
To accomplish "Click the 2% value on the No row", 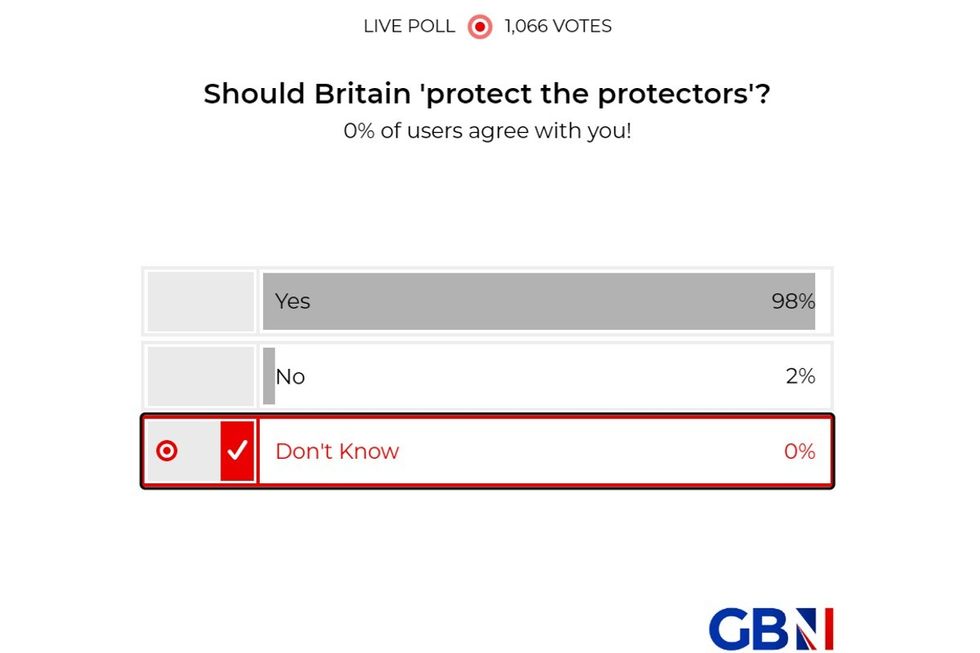I will tap(801, 376).
